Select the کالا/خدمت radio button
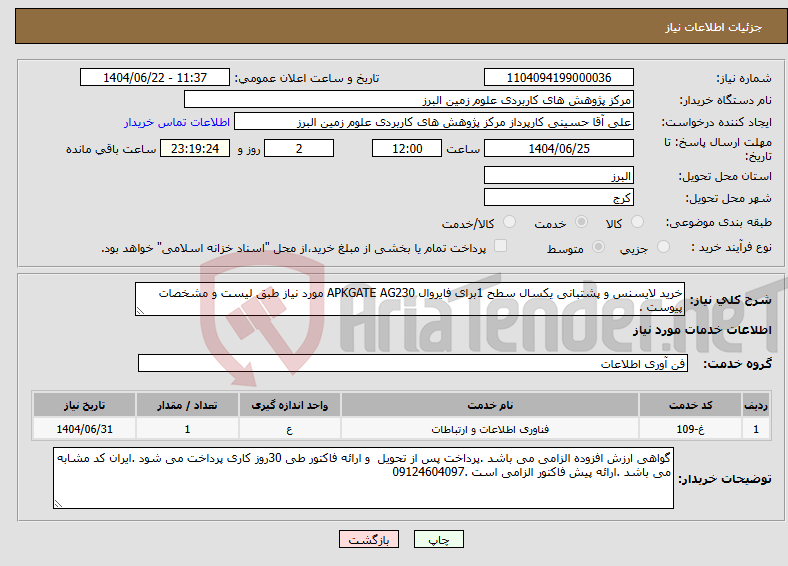788x566 pixels. coord(510,222)
